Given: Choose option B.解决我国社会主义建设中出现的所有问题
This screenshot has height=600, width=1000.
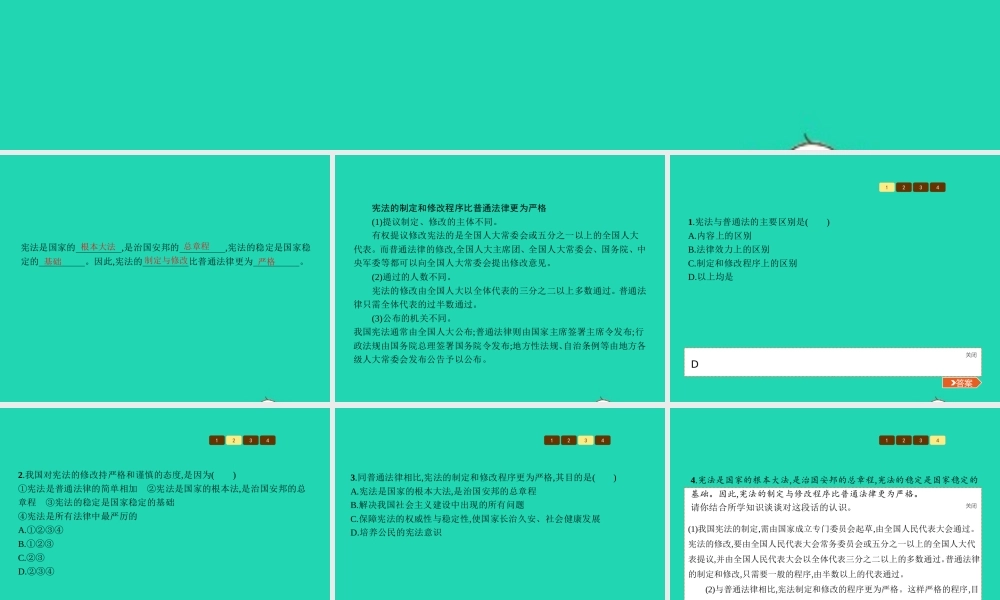Looking at the screenshot, I should [438, 505].
